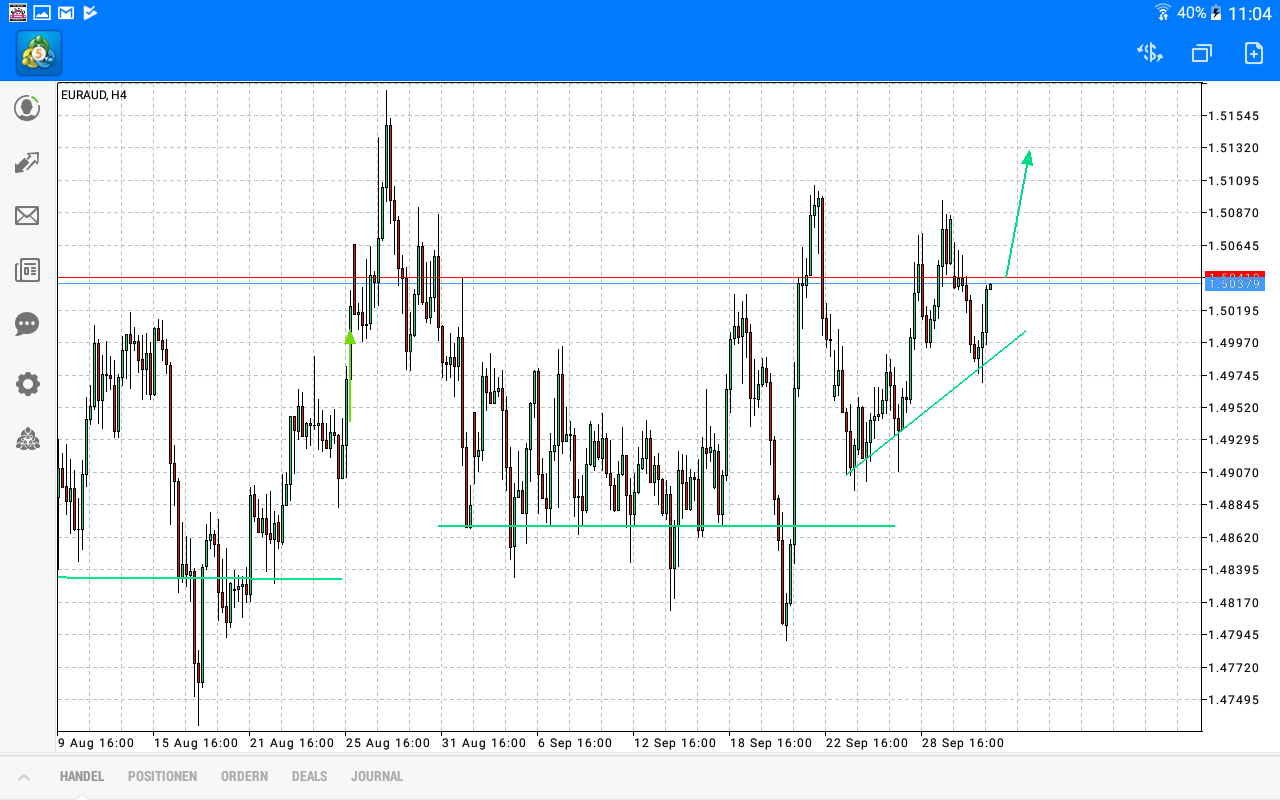1280x800 pixels.
Task: Open the account profile sidebar icon
Action: coord(27,108)
